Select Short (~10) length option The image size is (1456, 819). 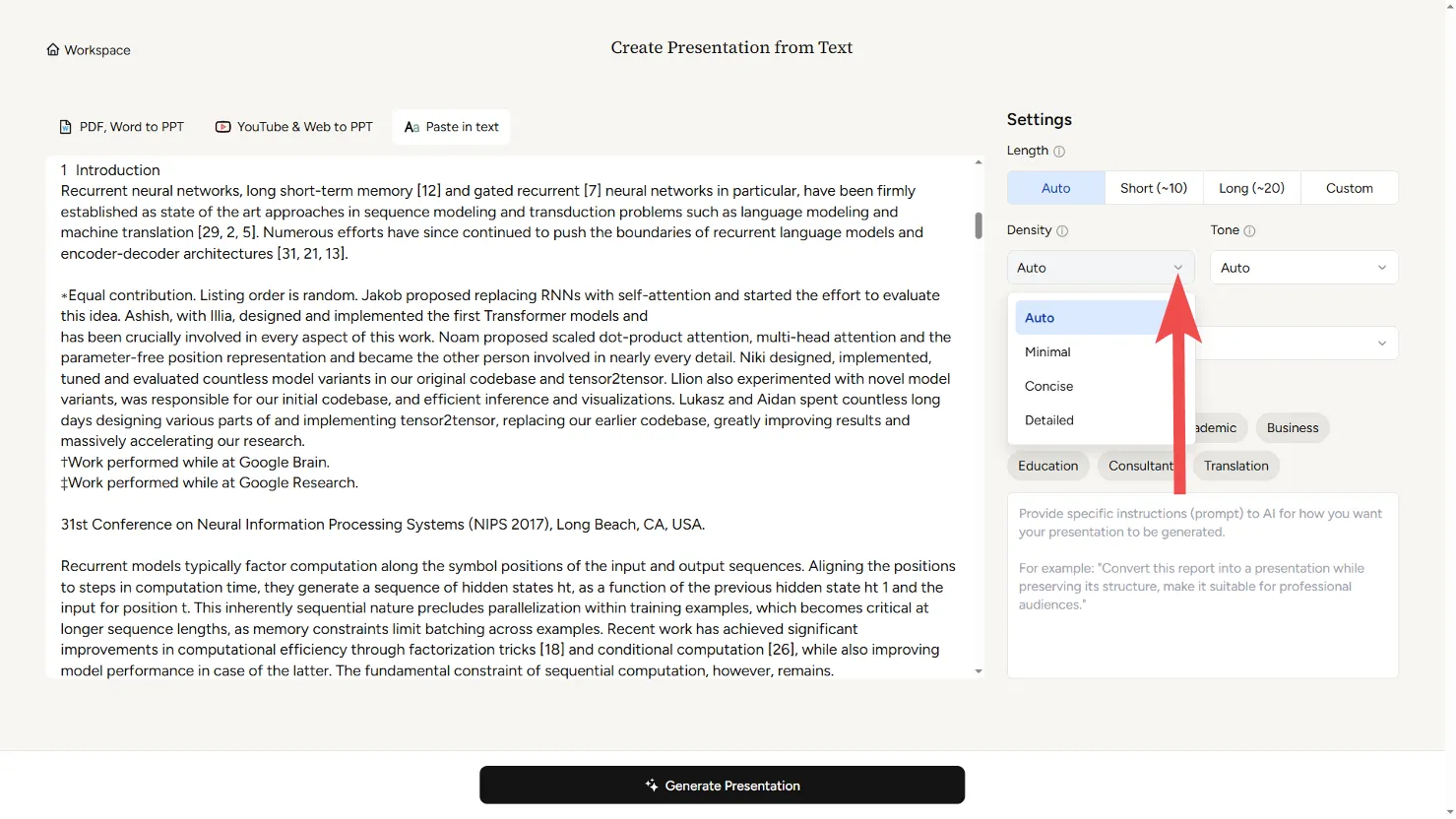coord(1154,188)
